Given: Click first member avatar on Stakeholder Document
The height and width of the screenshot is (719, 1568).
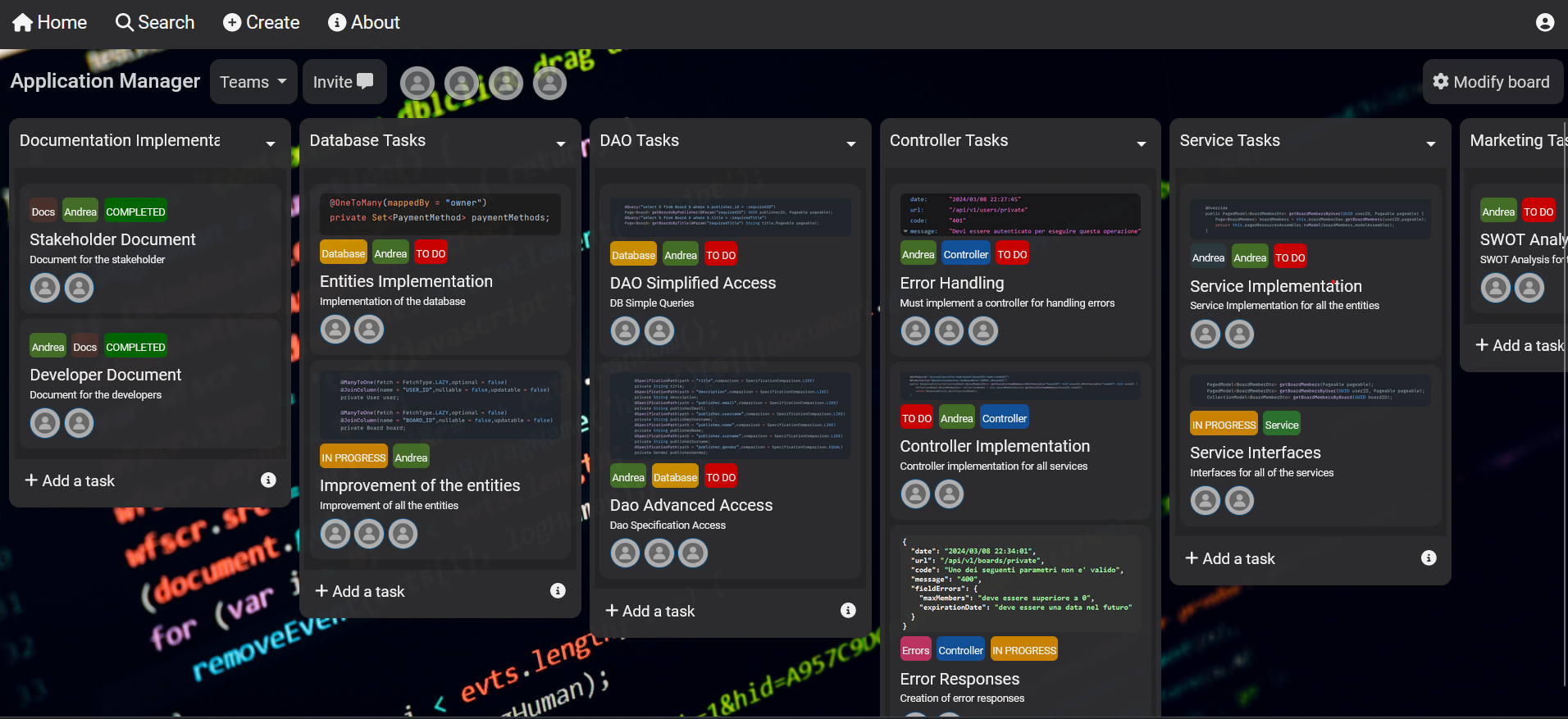Looking at the screenshot, I should click(45, 288).
